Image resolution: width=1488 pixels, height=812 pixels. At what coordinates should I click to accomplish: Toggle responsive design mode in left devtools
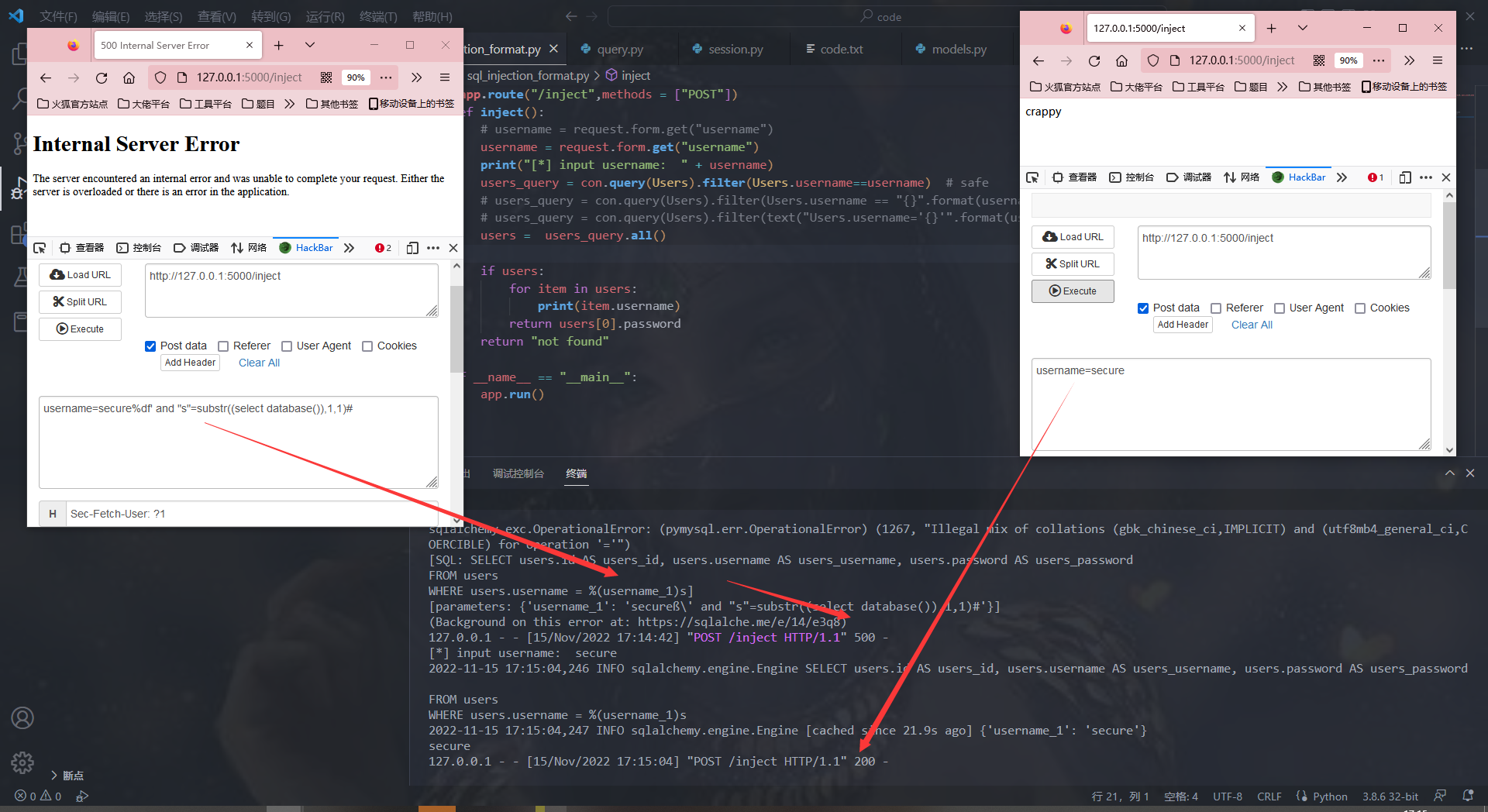coord(412,248)
